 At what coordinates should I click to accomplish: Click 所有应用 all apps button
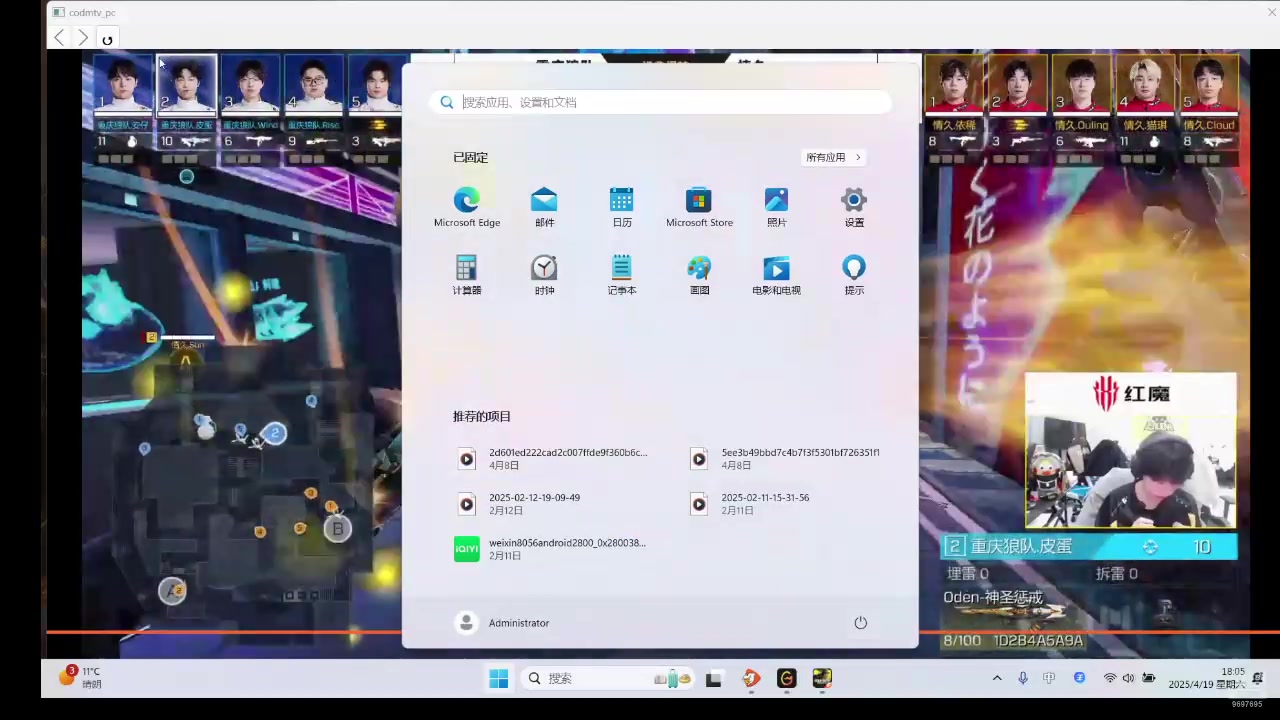coord(833,157)
